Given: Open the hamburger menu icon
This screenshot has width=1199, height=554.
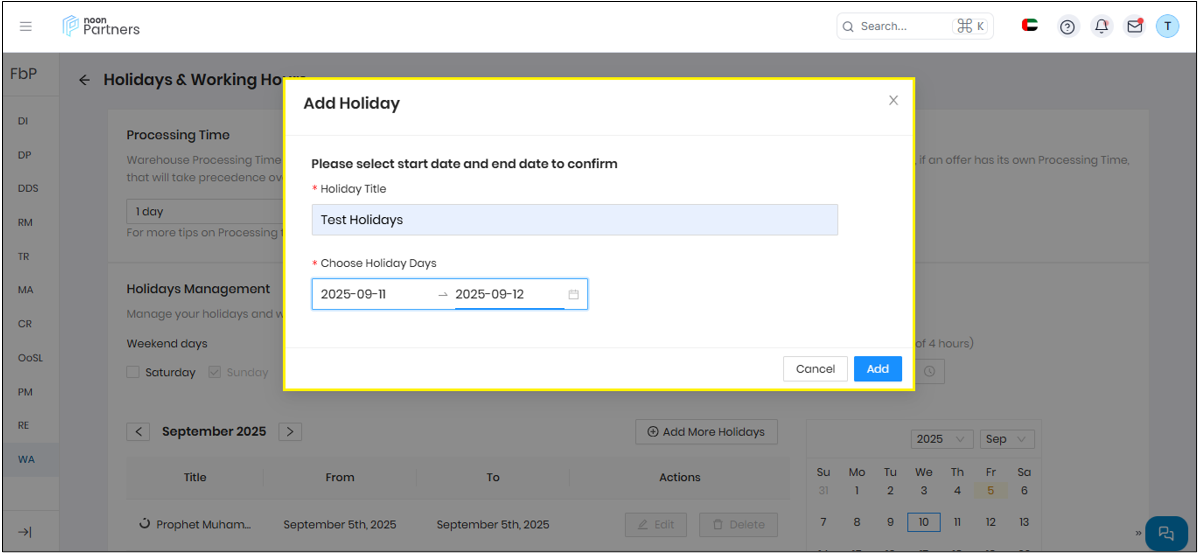Looking at the screenshot, I should (26, 26).
